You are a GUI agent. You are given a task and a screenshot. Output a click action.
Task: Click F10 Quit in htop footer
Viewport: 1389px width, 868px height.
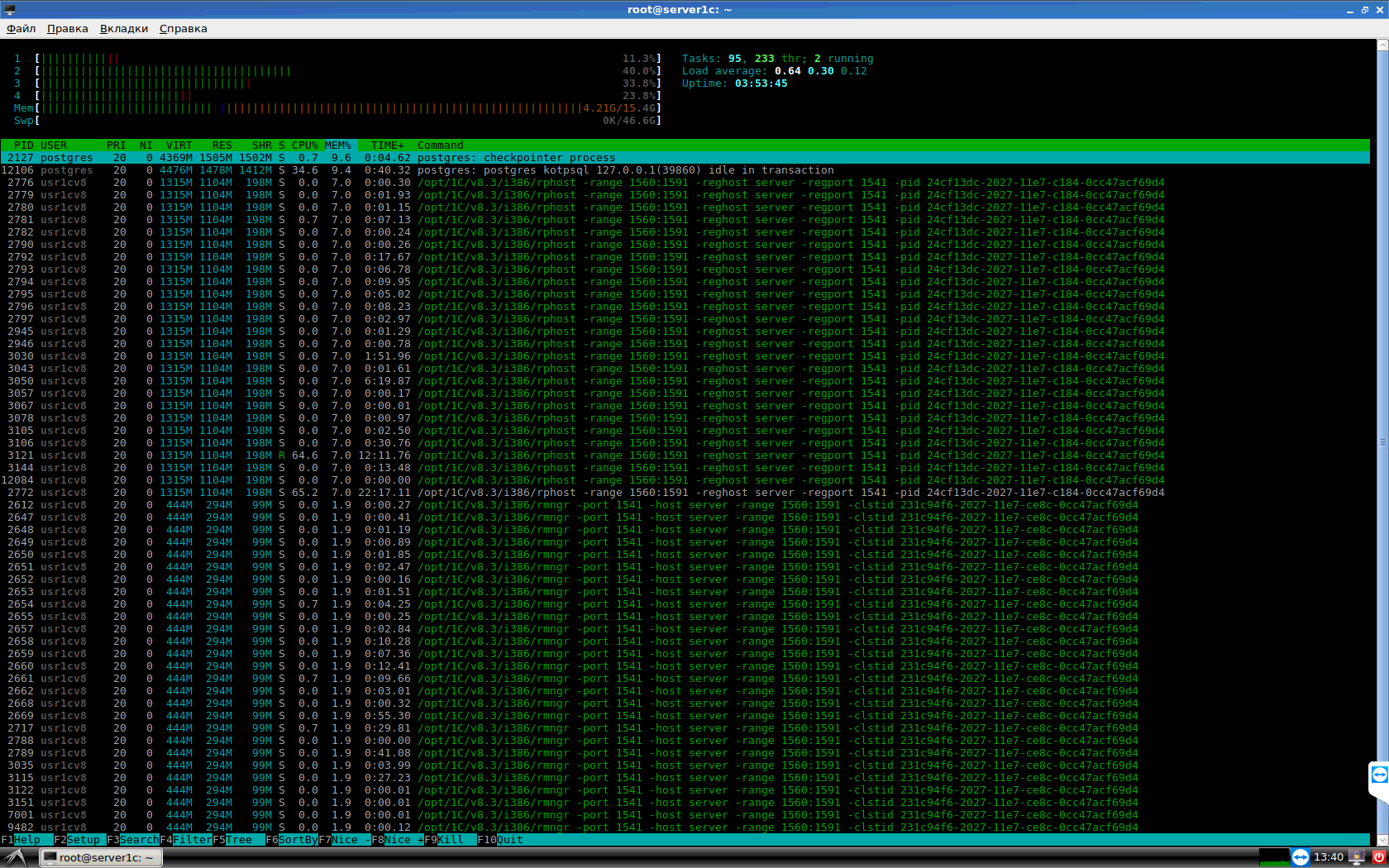tap(499, 840)
